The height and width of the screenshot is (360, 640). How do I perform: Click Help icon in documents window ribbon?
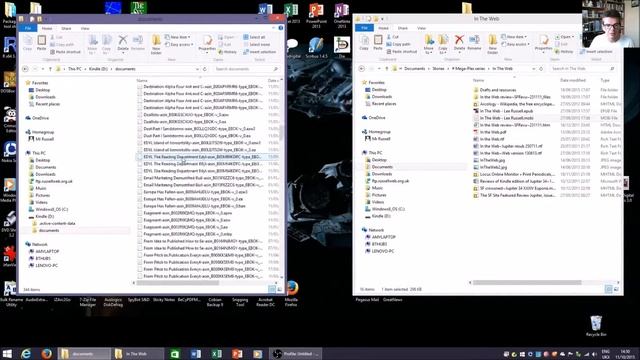pyautogui.click(x=281, y=28)
